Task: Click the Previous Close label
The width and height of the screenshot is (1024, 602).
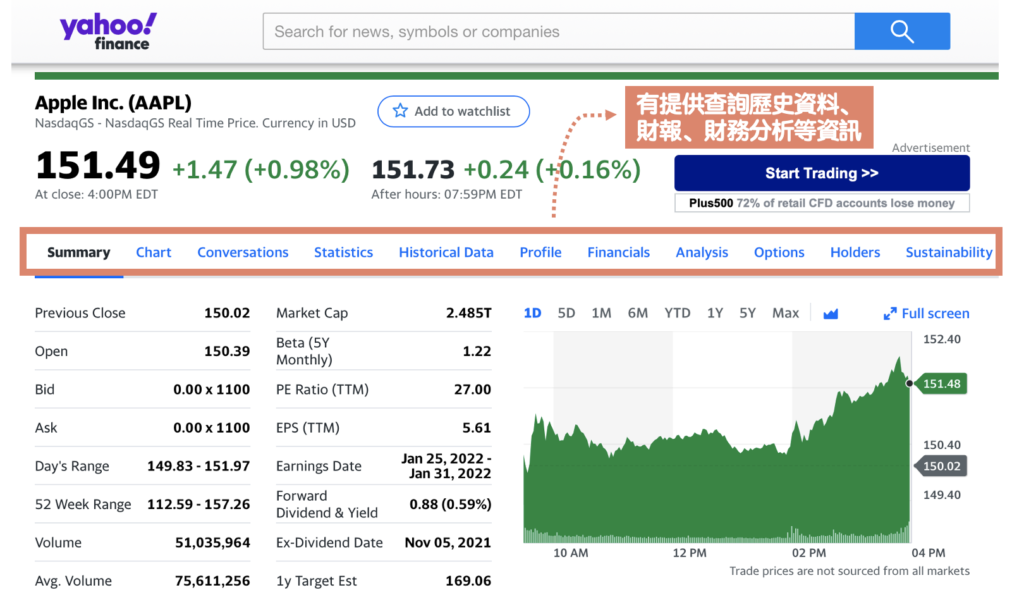Action: pos(80,313)
